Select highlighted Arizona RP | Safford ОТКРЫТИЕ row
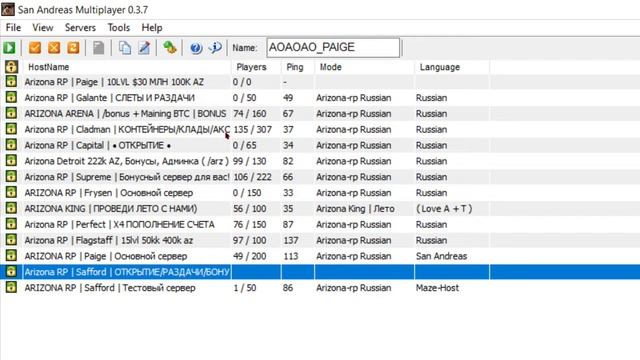The image size is (640, 360). 320,272
